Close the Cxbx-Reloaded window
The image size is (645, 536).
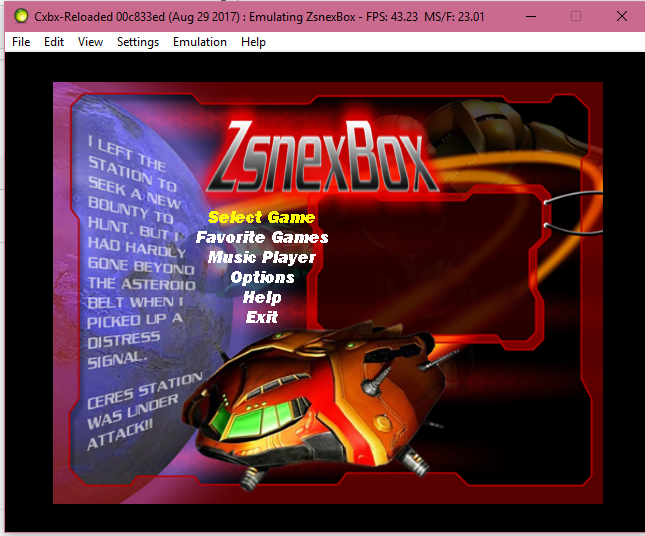[x=622, y=16]
